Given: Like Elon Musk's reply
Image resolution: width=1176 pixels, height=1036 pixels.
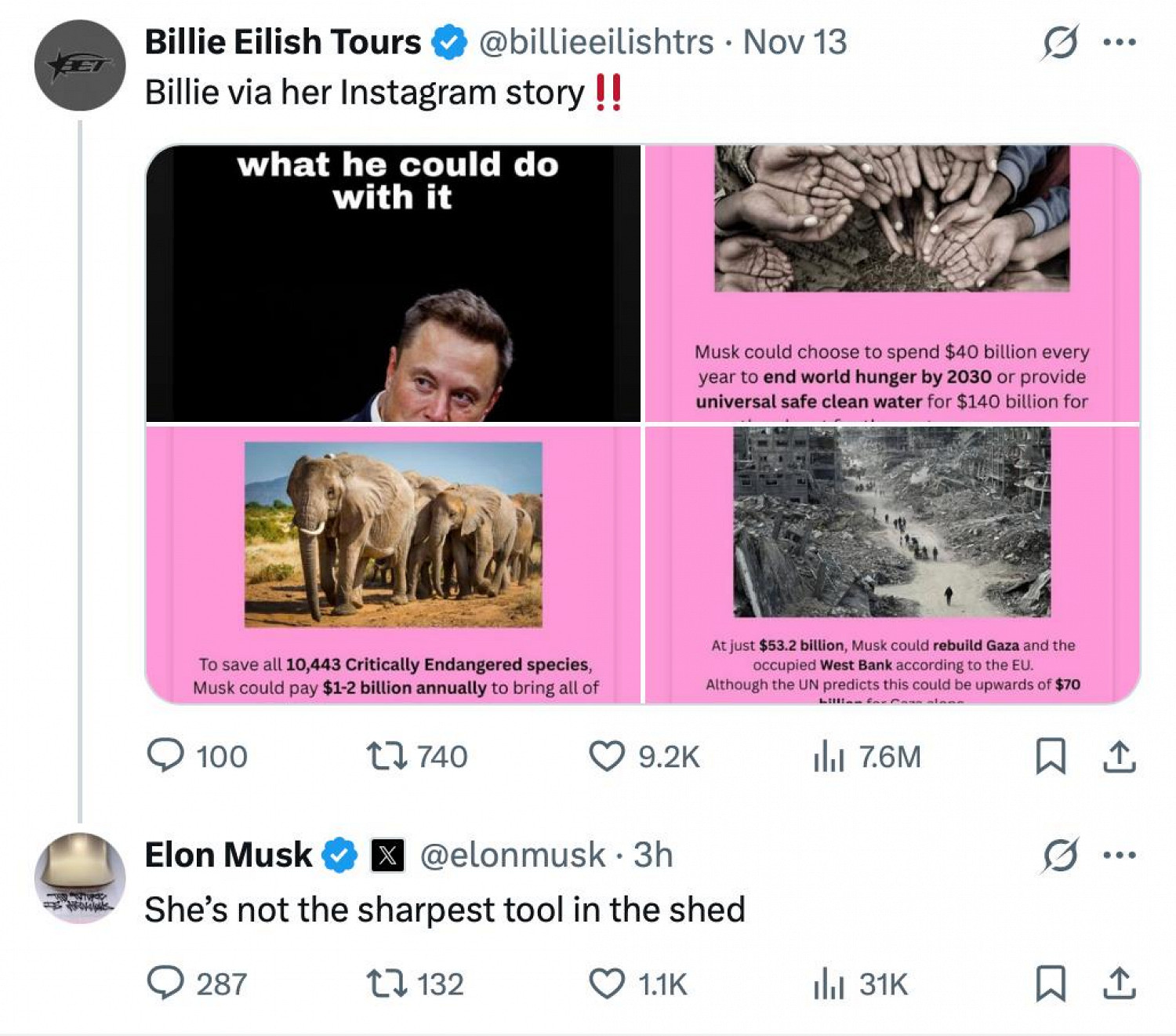Looking at the screenshot, I should 607,983.
